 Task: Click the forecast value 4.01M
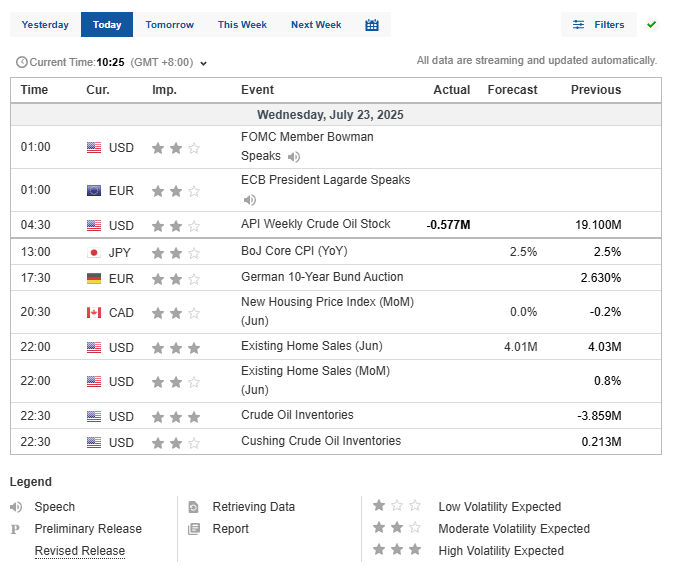click(x=521, y=347)
